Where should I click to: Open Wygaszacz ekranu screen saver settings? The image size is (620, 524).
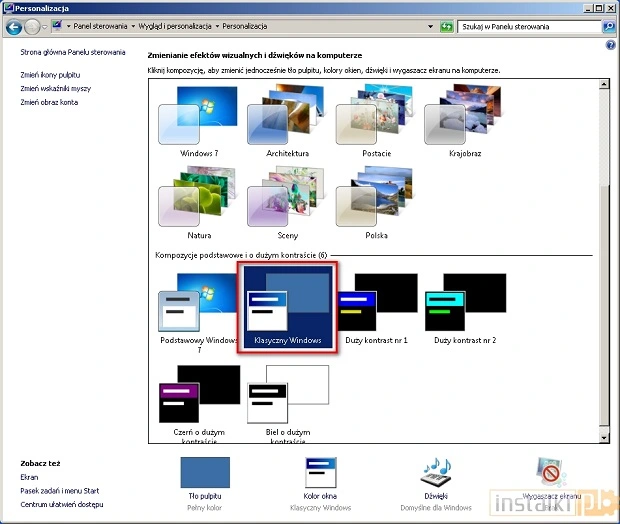coord(552,484)
